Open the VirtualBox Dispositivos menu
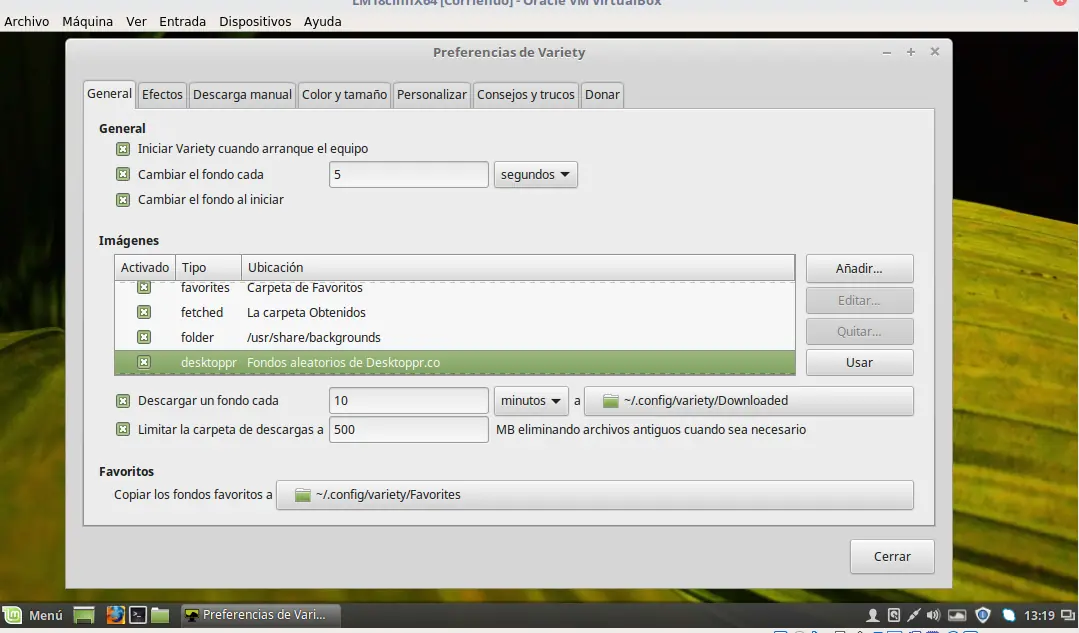This screenshot has height=633, width=1079. coord(255,21)
